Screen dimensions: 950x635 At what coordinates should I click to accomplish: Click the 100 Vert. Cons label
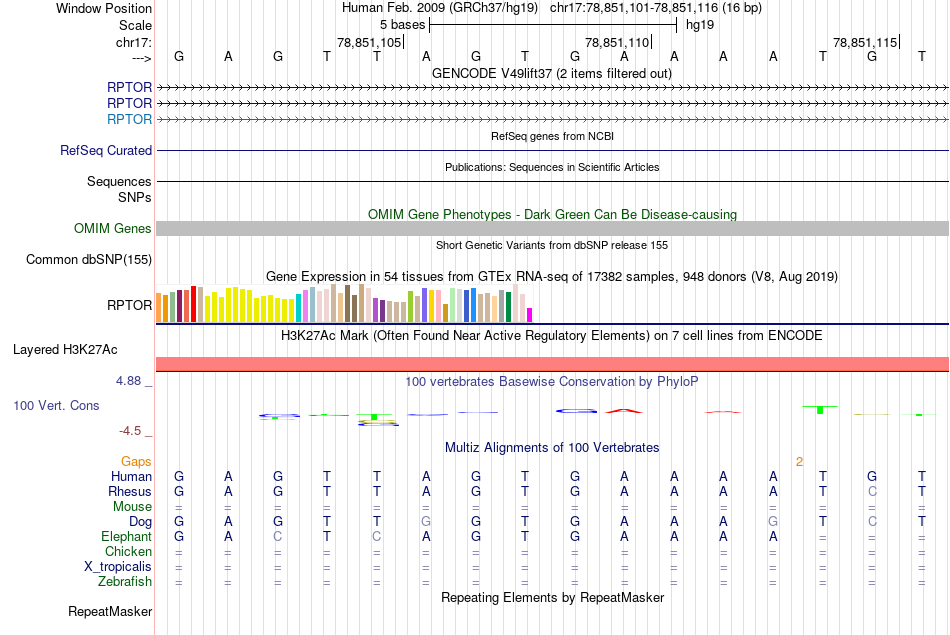tap(56, 405)
